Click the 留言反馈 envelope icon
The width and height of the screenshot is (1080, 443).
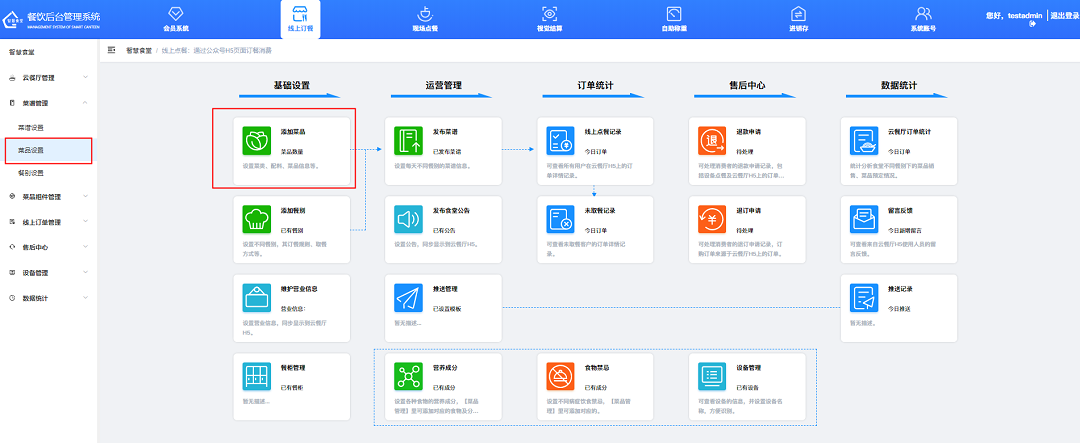coord(864,217)
